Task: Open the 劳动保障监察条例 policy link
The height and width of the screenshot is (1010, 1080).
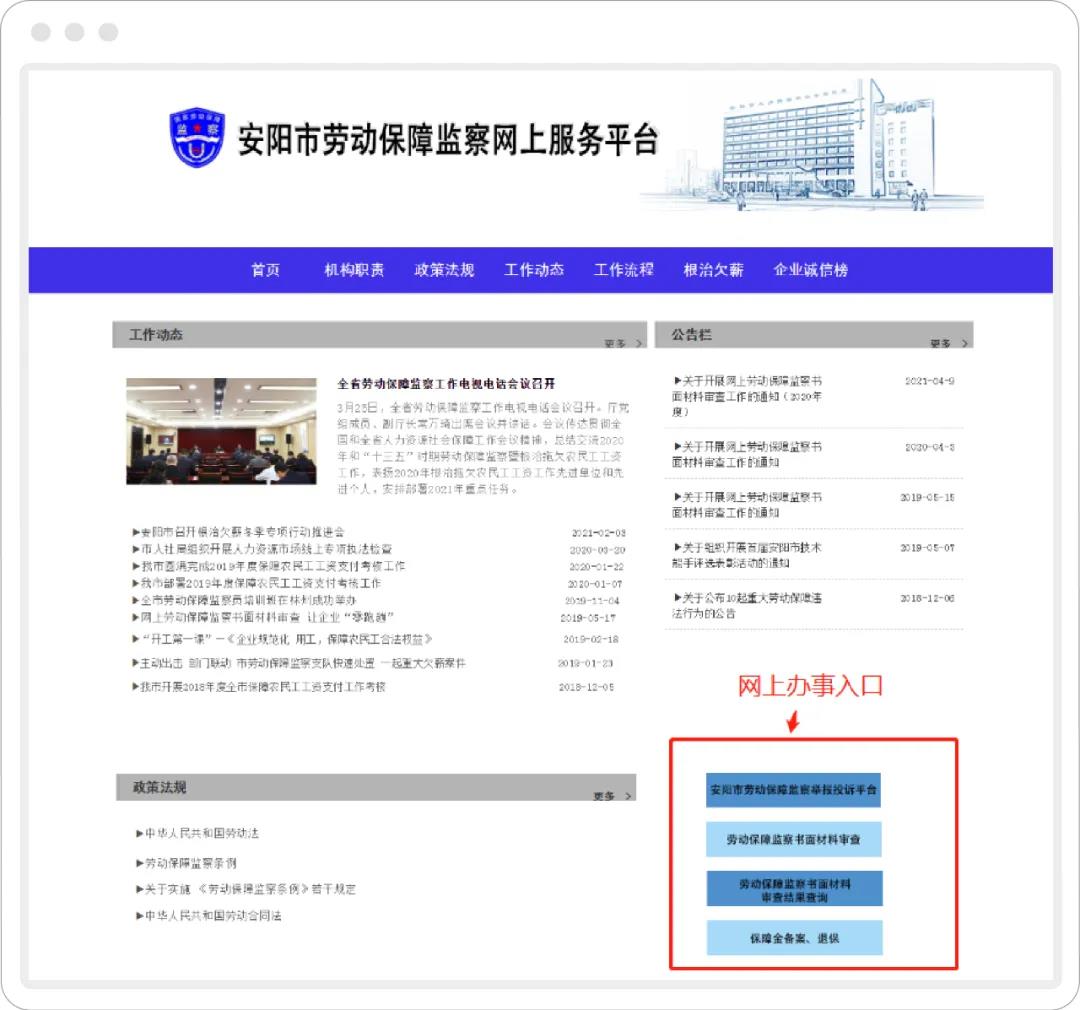Action: (190, 862)
